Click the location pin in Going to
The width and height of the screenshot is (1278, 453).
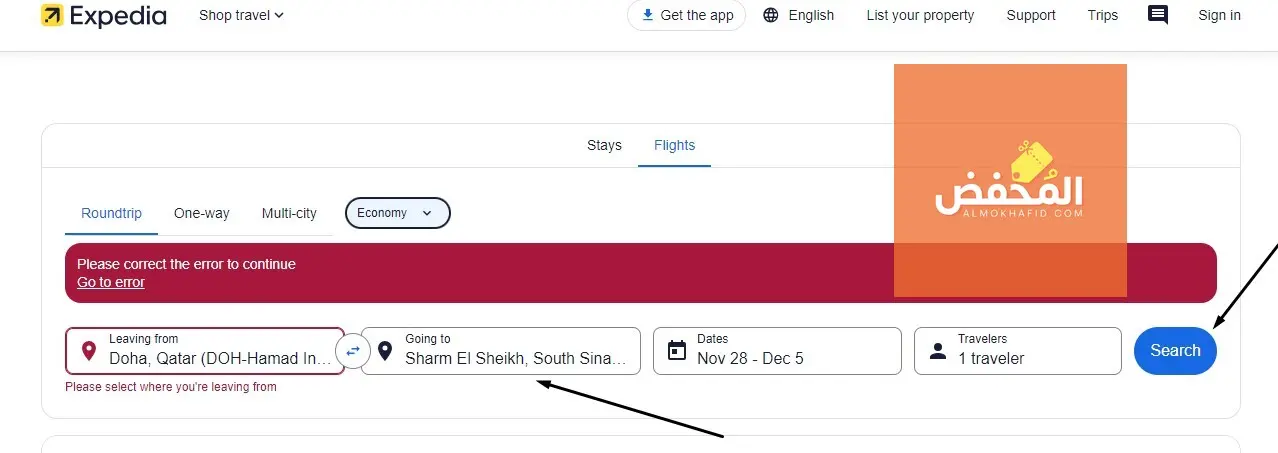click(385, 351)
